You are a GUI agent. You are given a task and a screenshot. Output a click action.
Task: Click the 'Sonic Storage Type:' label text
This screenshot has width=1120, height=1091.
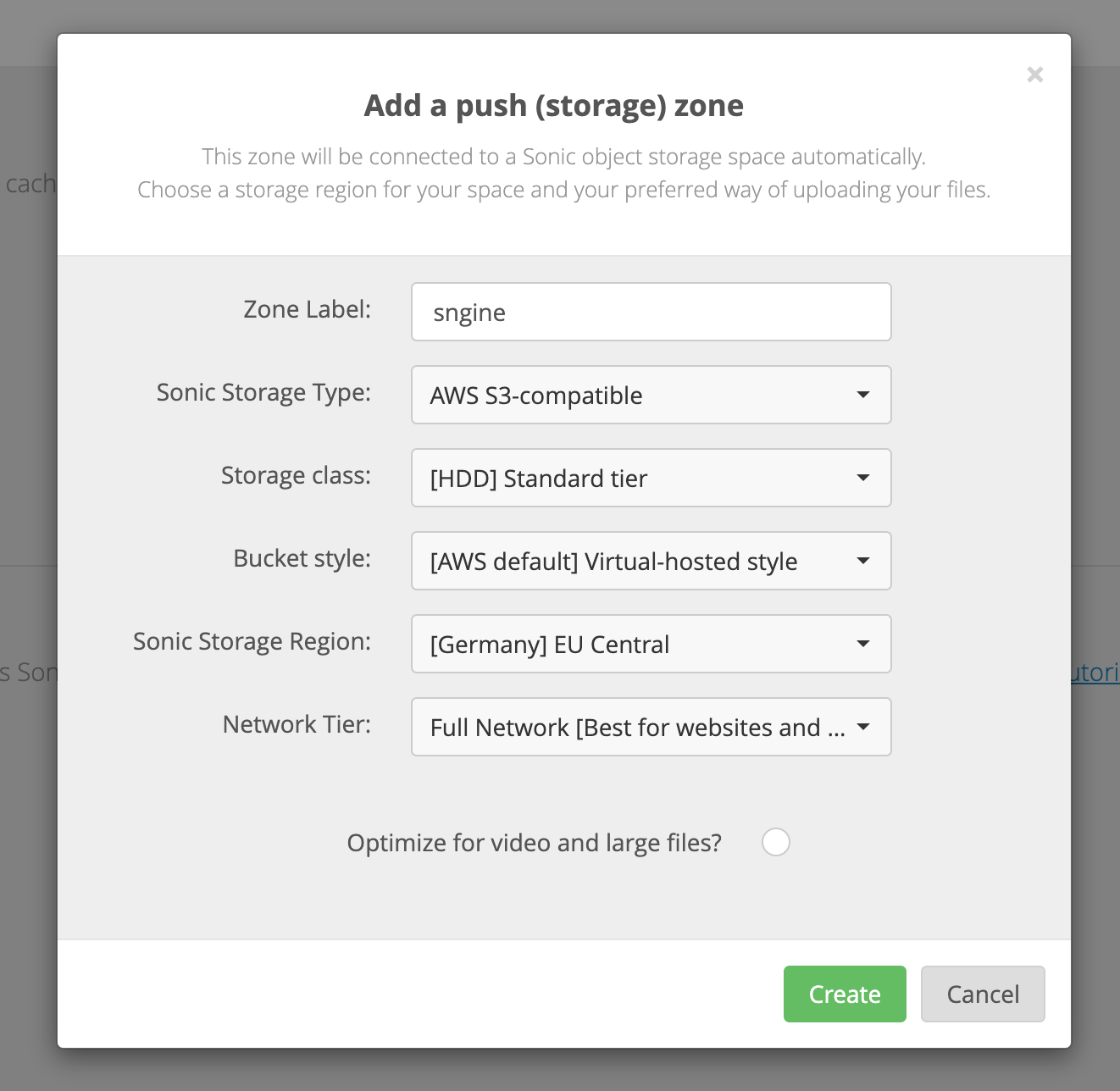click(x=263, y=392)
